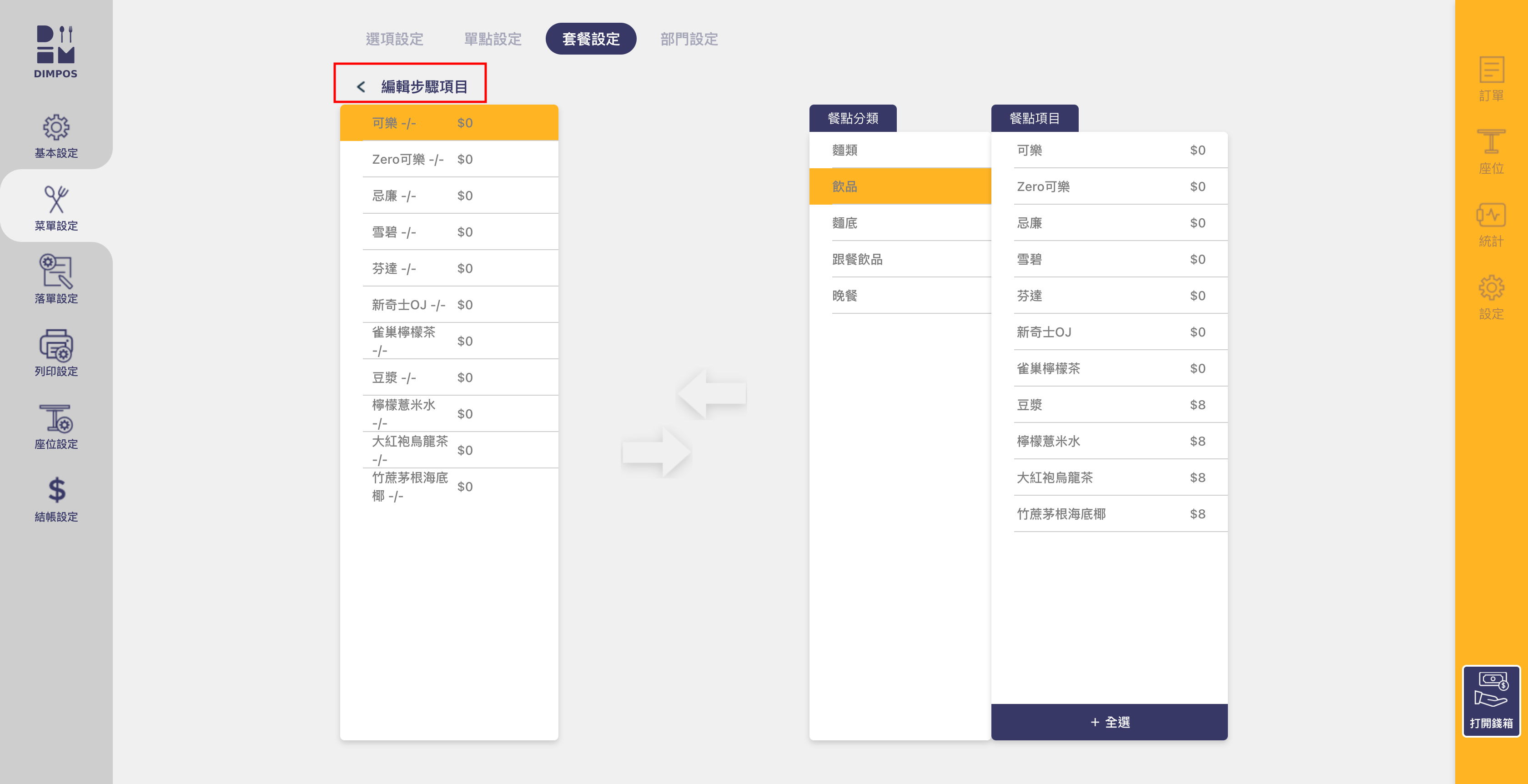Choose 豆漿 $8 in 餐點項目 list
The image size is (1528, 784).
1109,405
